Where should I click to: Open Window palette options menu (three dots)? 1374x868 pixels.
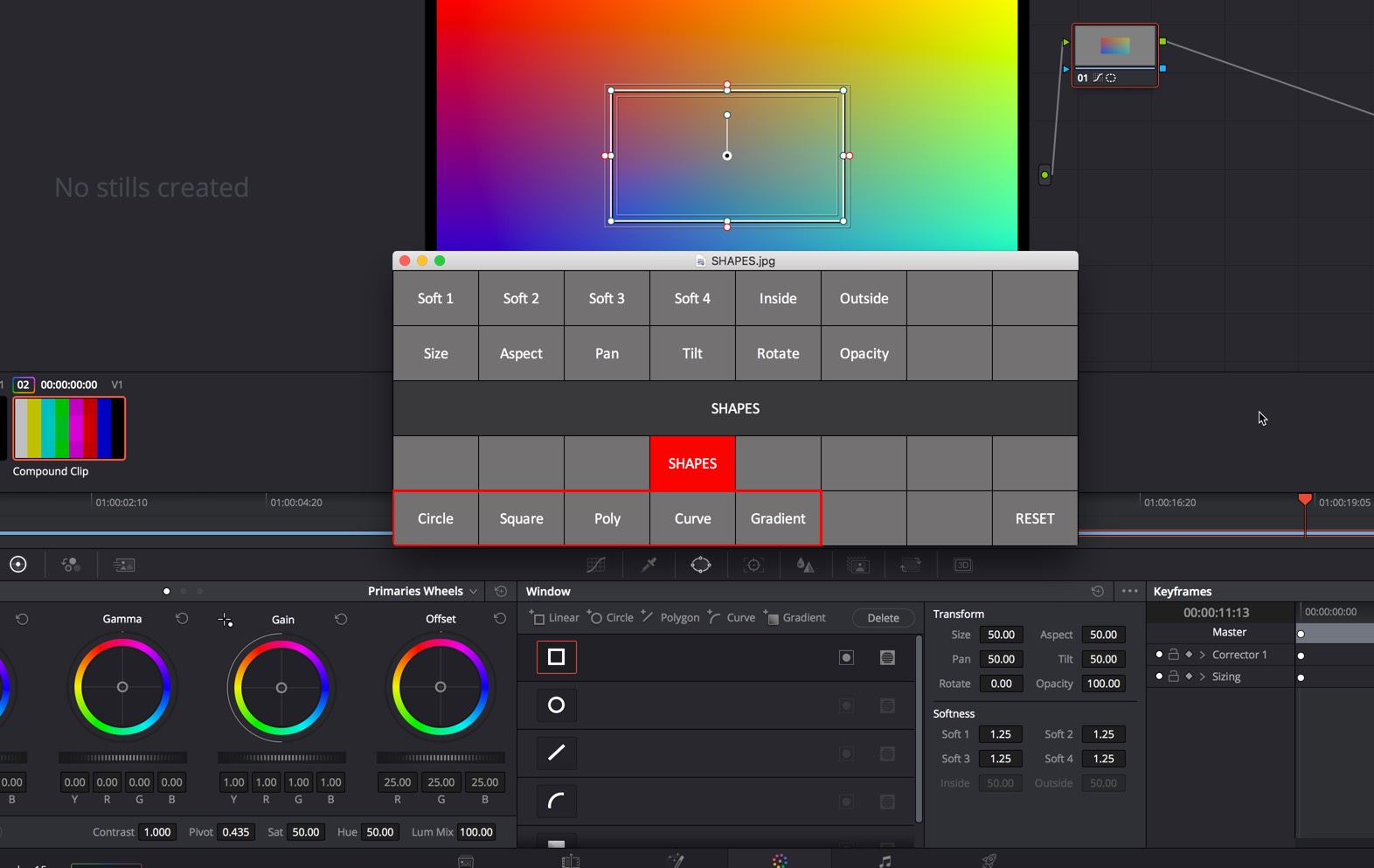(x=1129, y=591)
